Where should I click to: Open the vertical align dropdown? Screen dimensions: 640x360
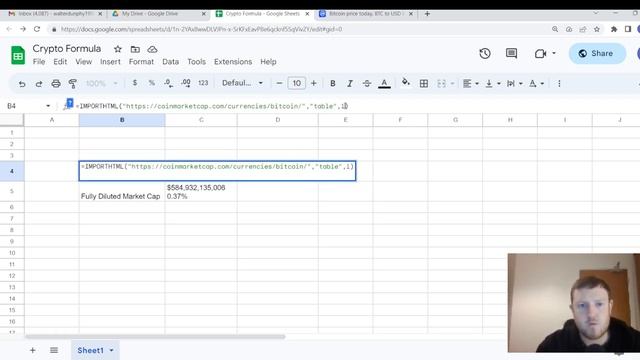(493, 84)
